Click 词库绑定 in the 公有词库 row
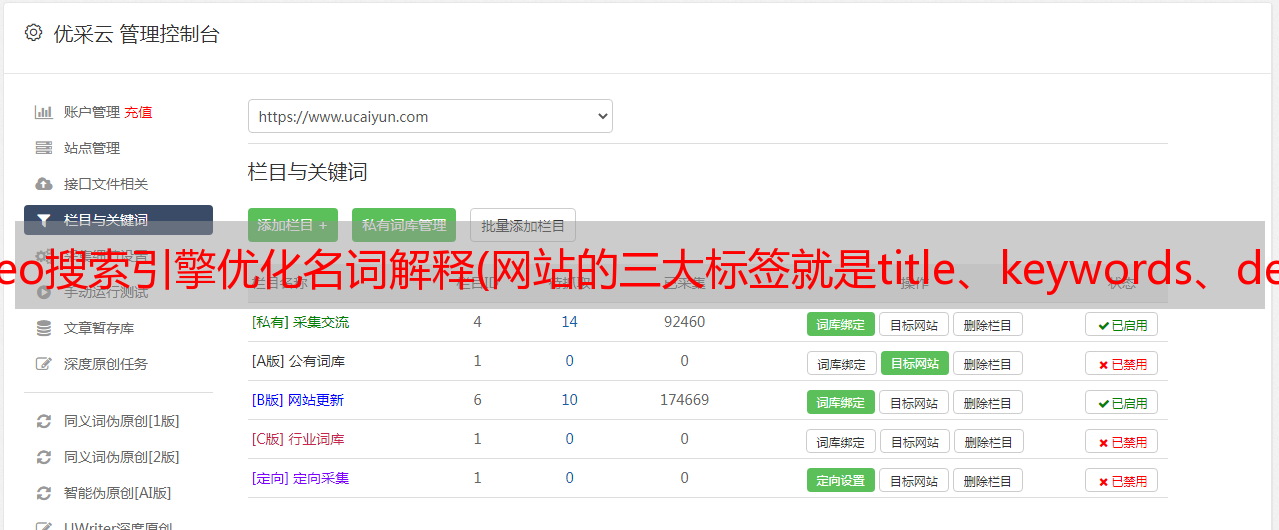 (x=841, y=363)
